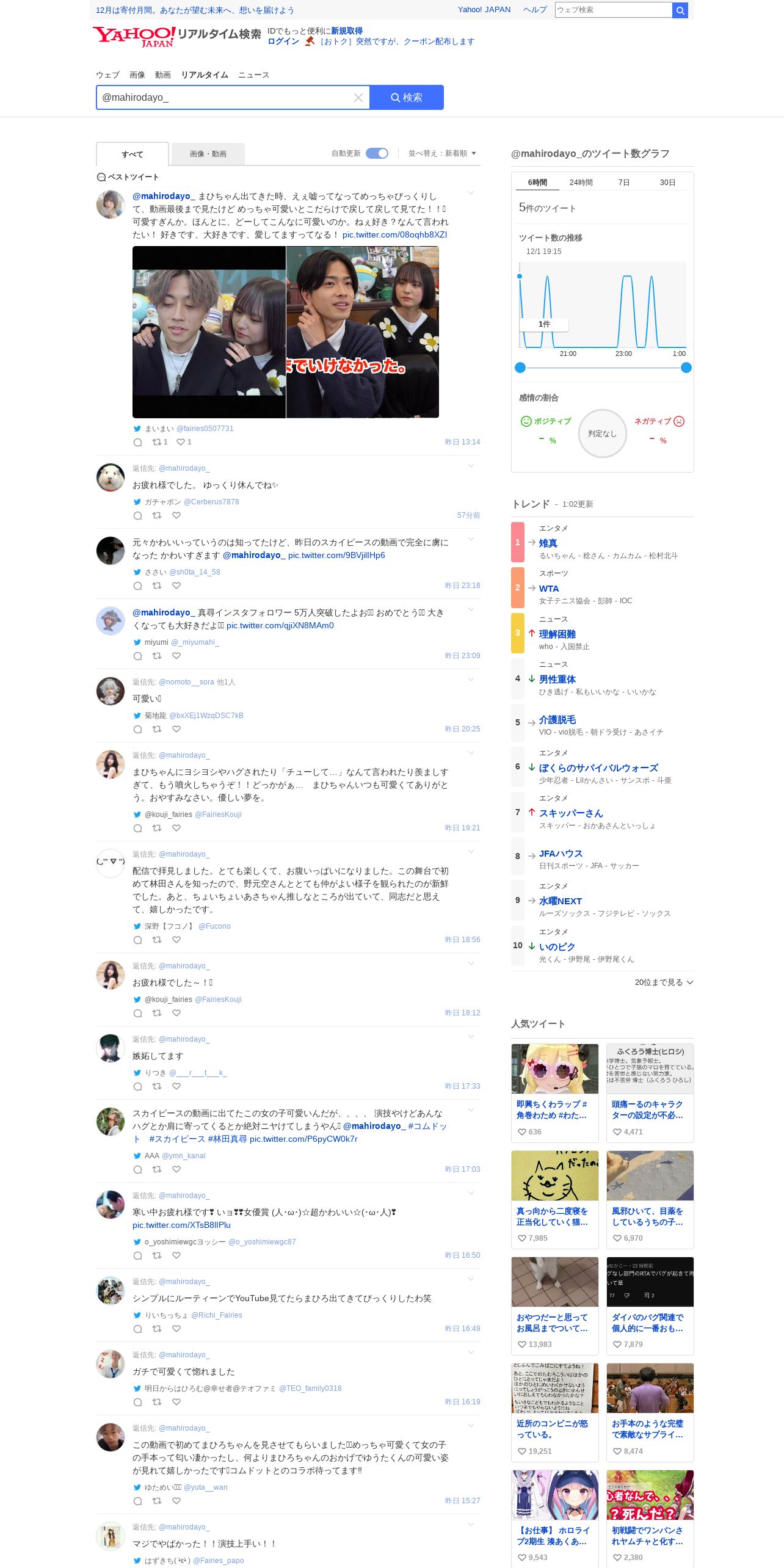Screen dimensions: 784x1568
Task: Open 12月は寄付月間 banner link
Action: 195,10
